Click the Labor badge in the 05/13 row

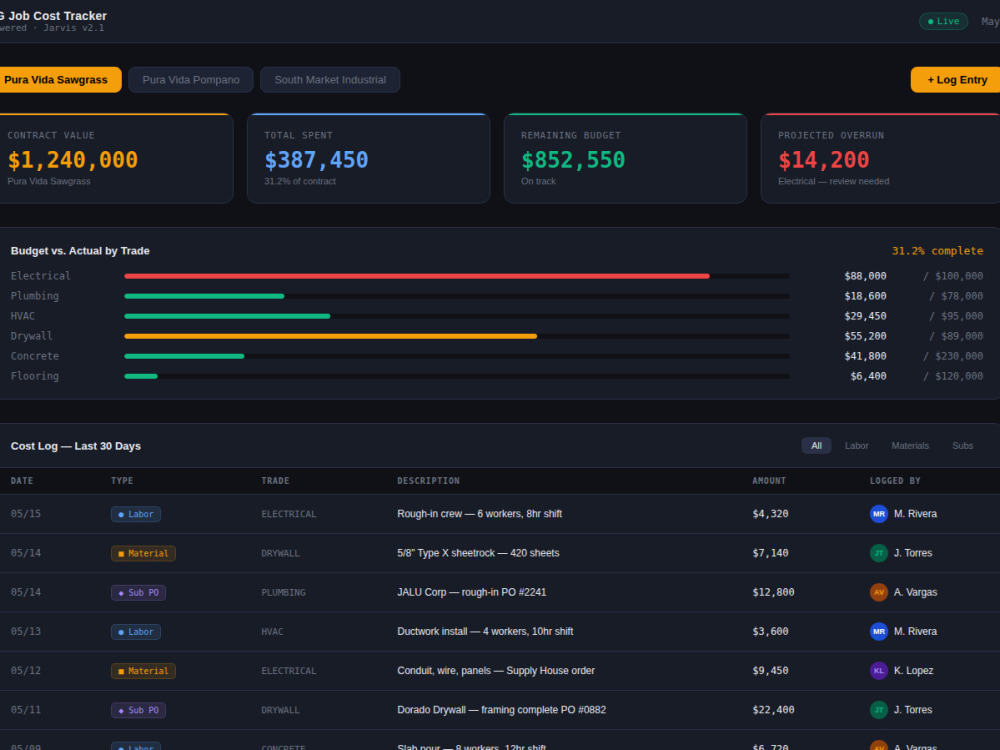(x=136, y=632)
